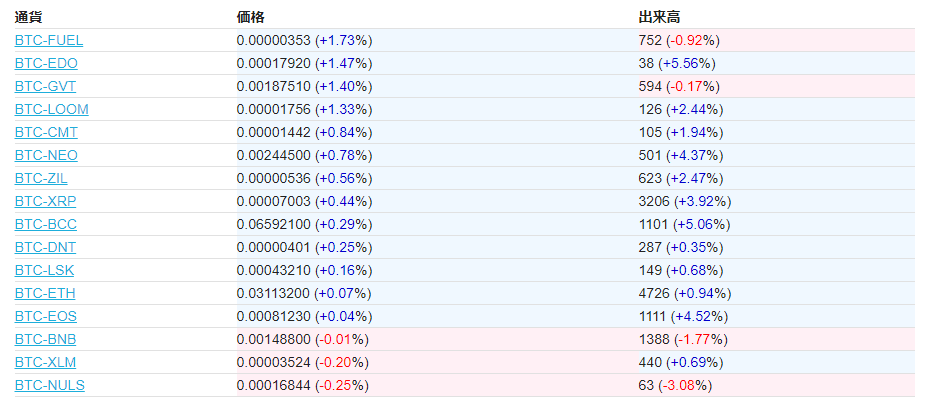Open the BTC-NEO pair link
Viewport: 926px width, 408px height.
(46, 155)
